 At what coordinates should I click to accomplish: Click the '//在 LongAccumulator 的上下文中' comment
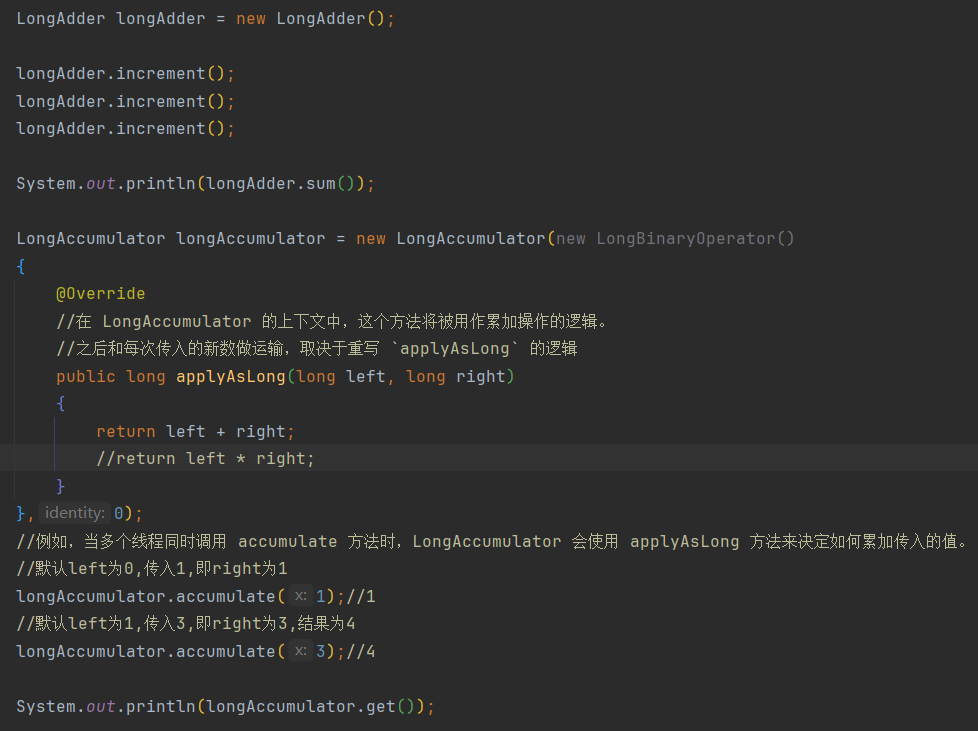click(x=332, y=321)
